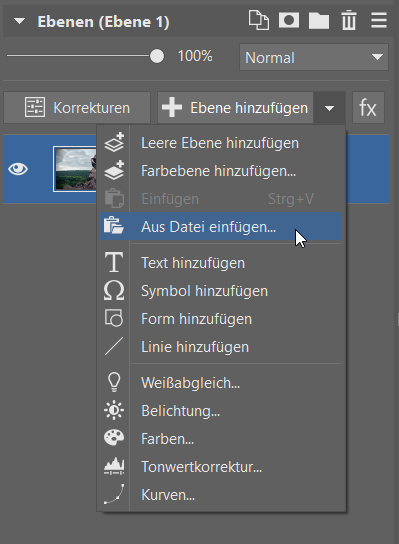Click the Ebenen (Ebene 1) panel title
Viewport: 399px width, 544px height.
click(103, 22)
